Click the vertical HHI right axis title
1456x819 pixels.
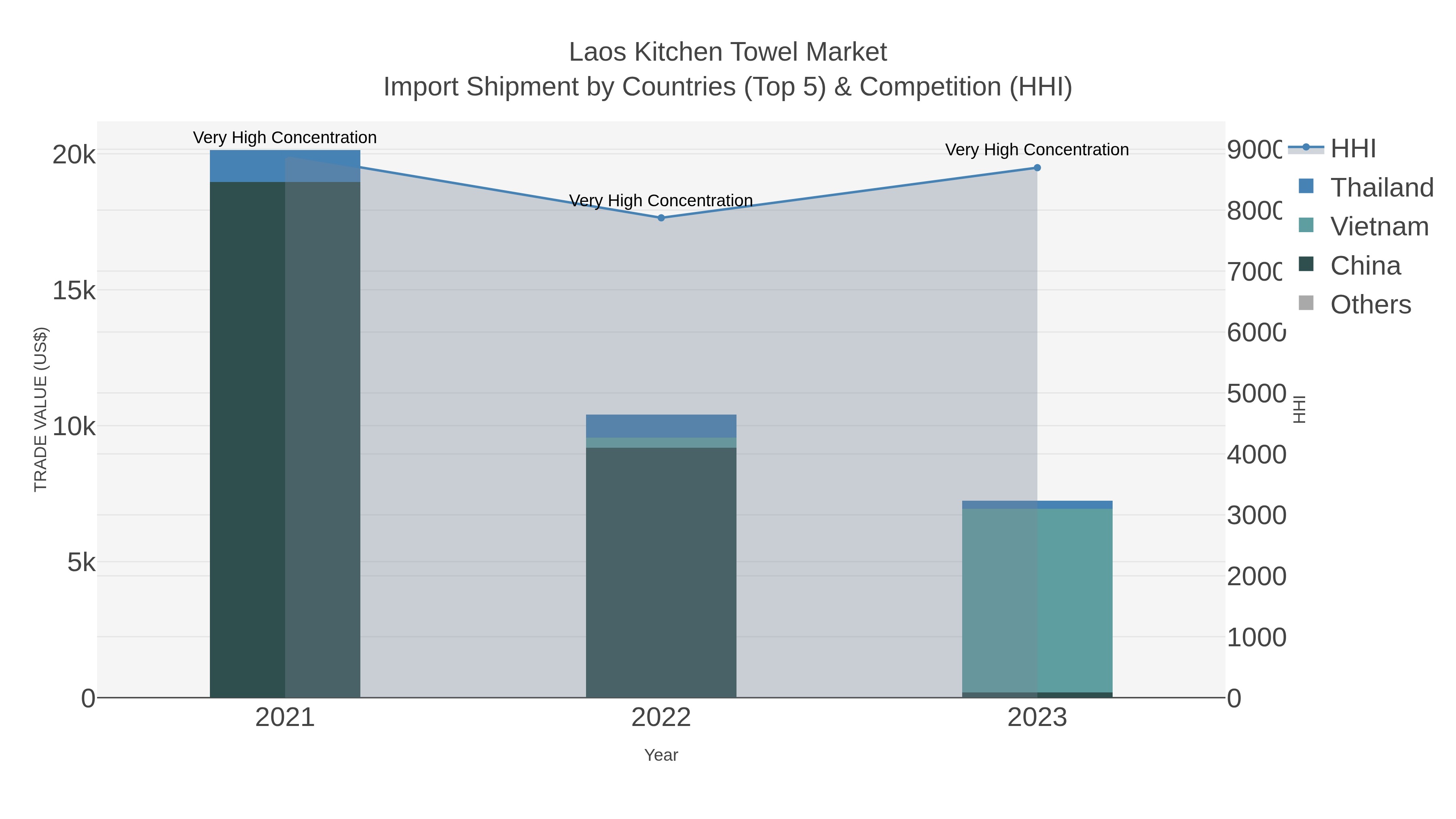(1299, 409)
